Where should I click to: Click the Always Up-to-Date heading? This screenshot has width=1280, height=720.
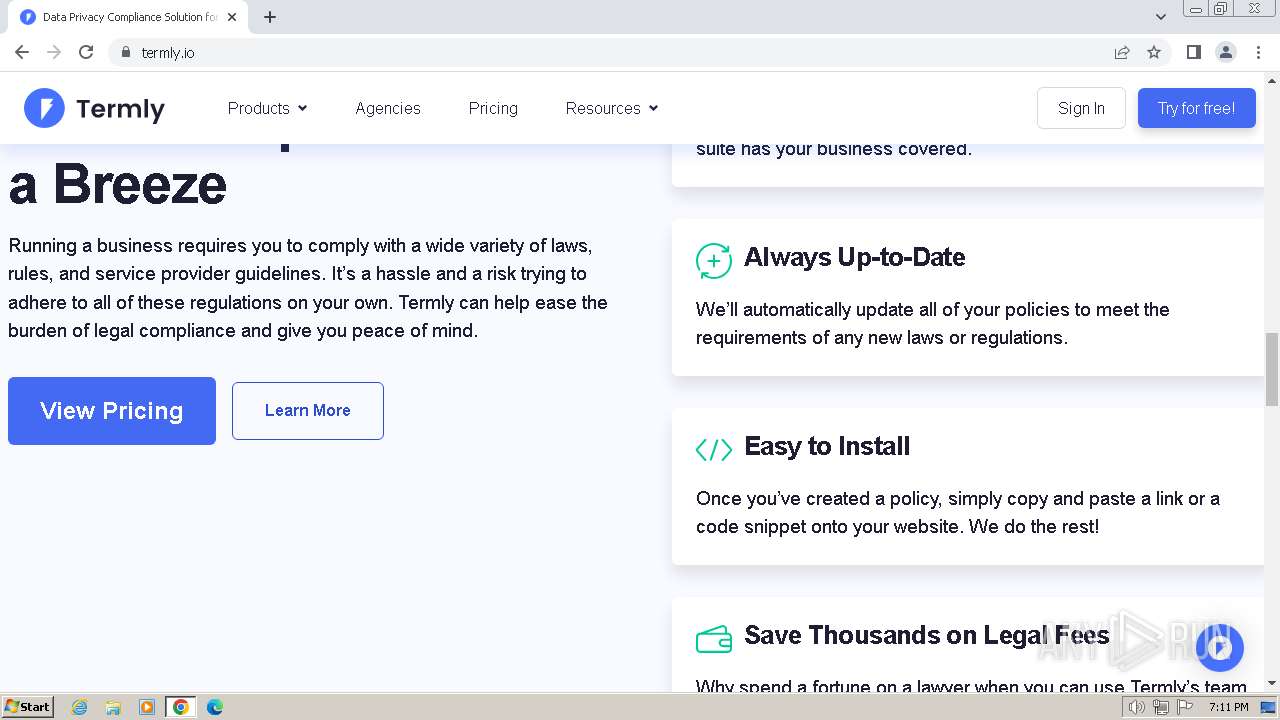coord(854,257)
